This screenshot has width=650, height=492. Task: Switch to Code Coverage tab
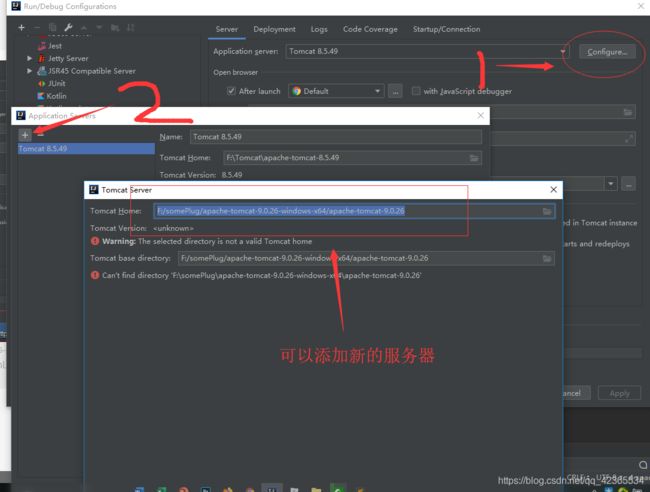pyautogui.click(x=370, y=29)
